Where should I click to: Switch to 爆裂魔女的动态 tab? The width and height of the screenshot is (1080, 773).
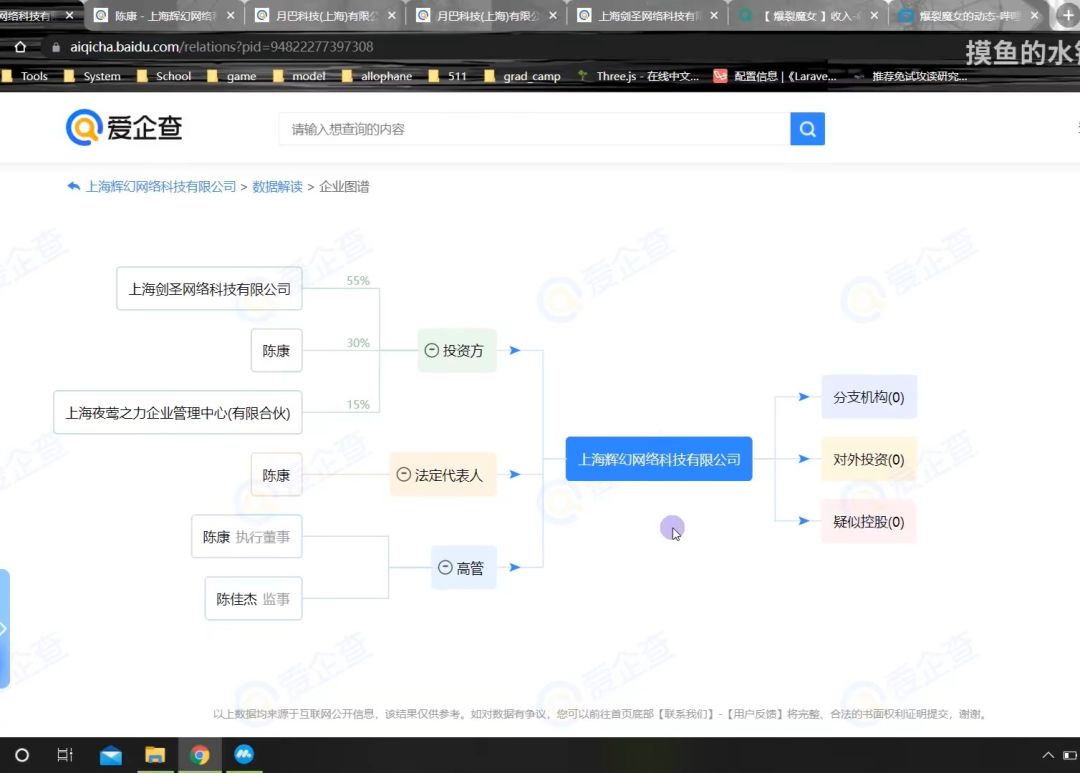970,15
